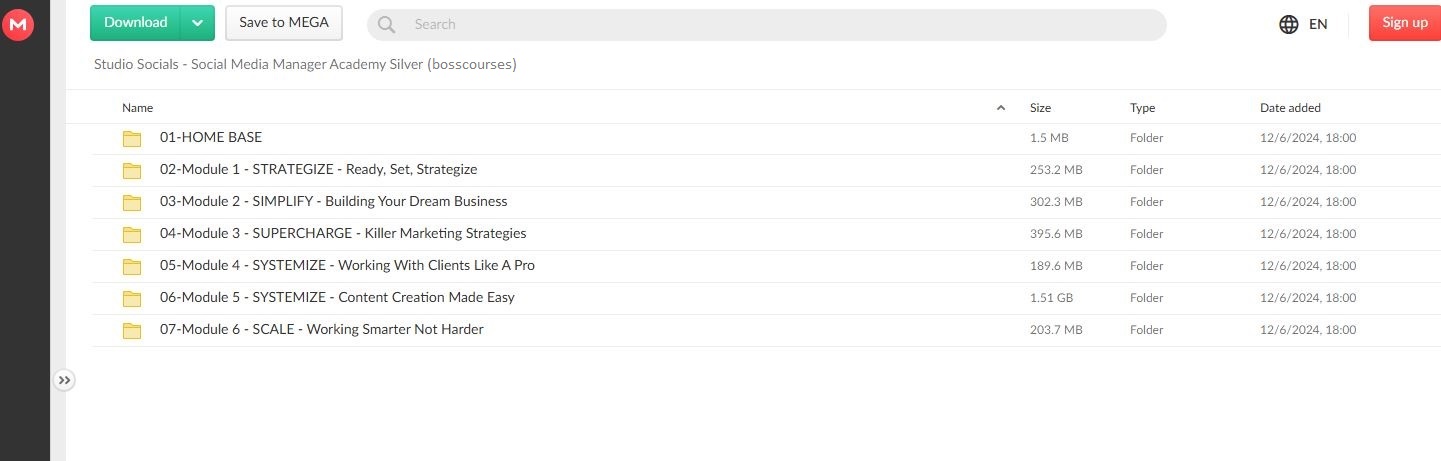The height and width of the screenshot is (461, 1441).
Task: Click the 01-HOME BASE folder icon
Action: pyautogui.click(x=132, y=138)
